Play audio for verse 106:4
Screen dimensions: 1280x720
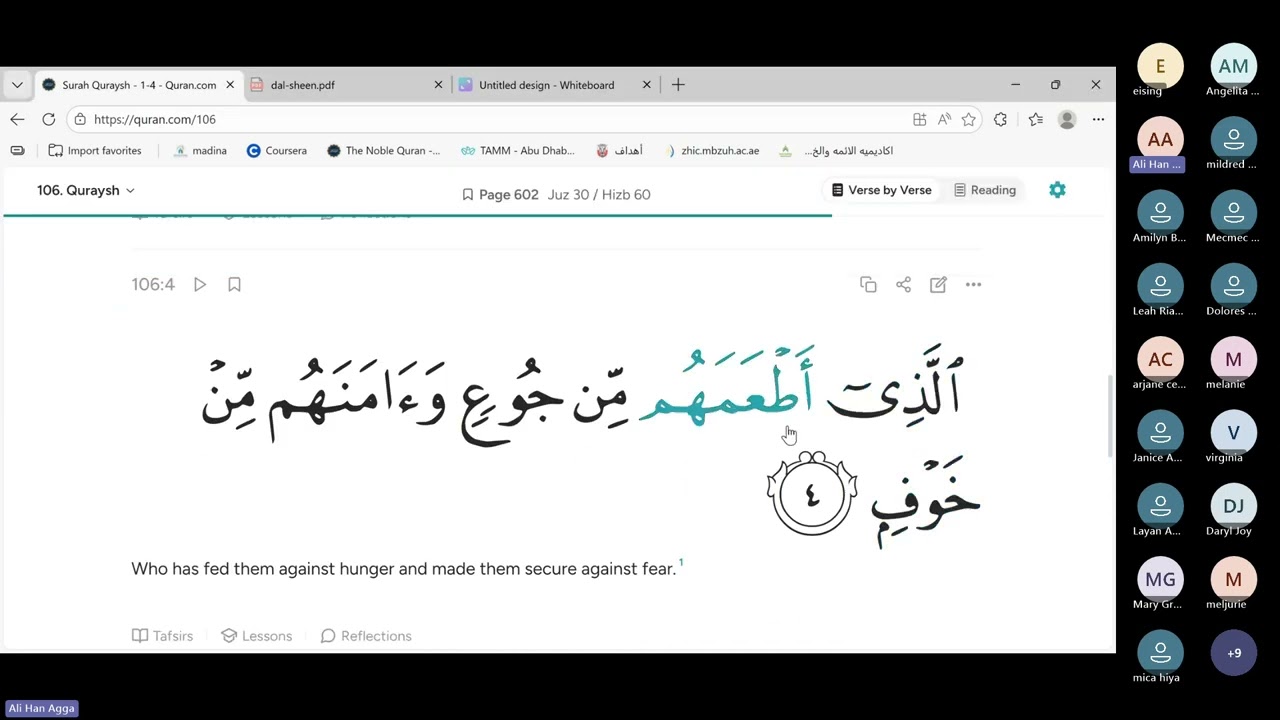point(200,284)
